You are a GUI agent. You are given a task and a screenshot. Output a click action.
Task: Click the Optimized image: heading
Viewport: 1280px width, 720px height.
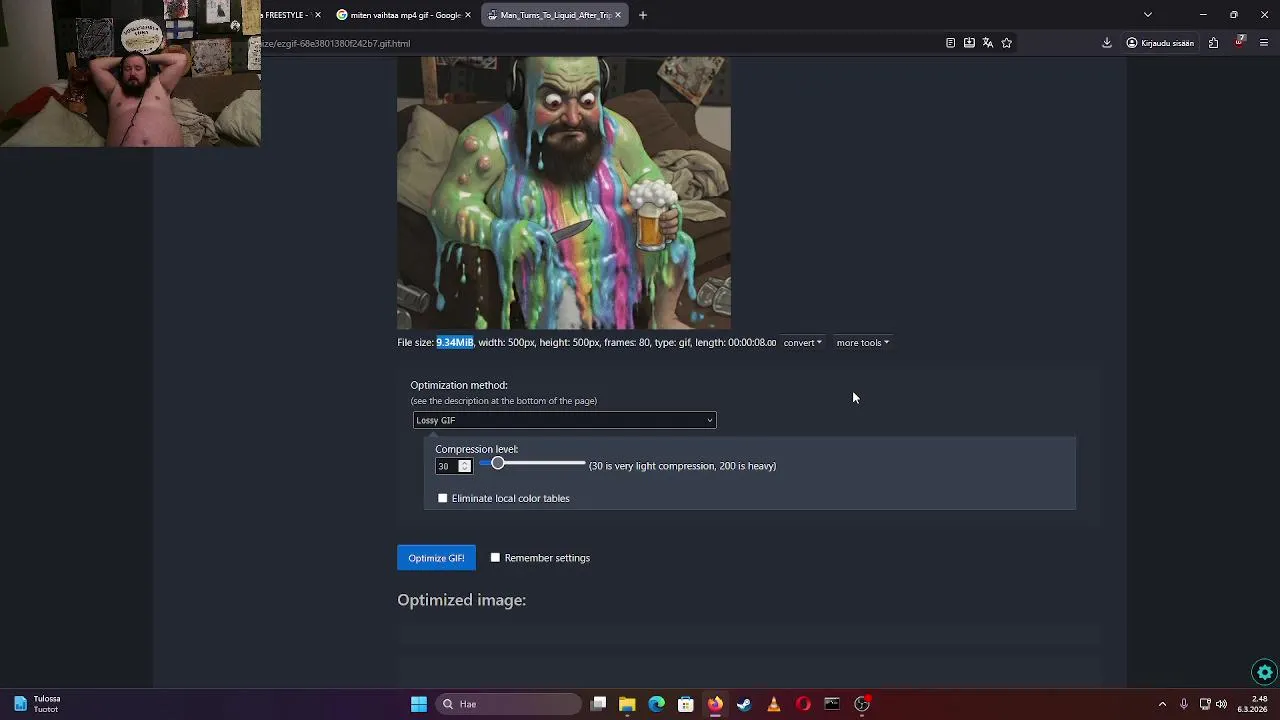coord(461,600)
